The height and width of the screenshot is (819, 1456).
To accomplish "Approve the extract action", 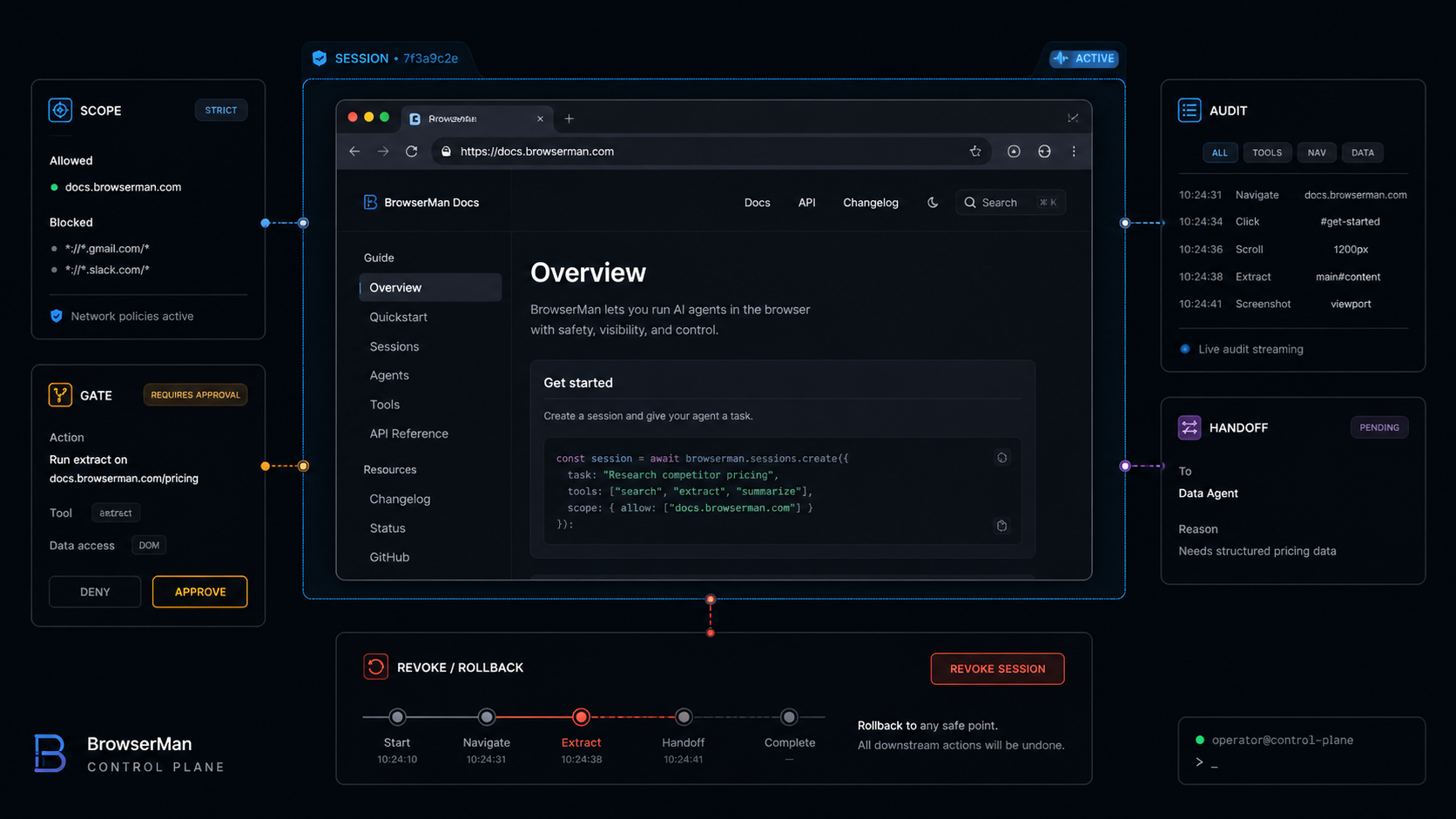I will click(199, 592).
